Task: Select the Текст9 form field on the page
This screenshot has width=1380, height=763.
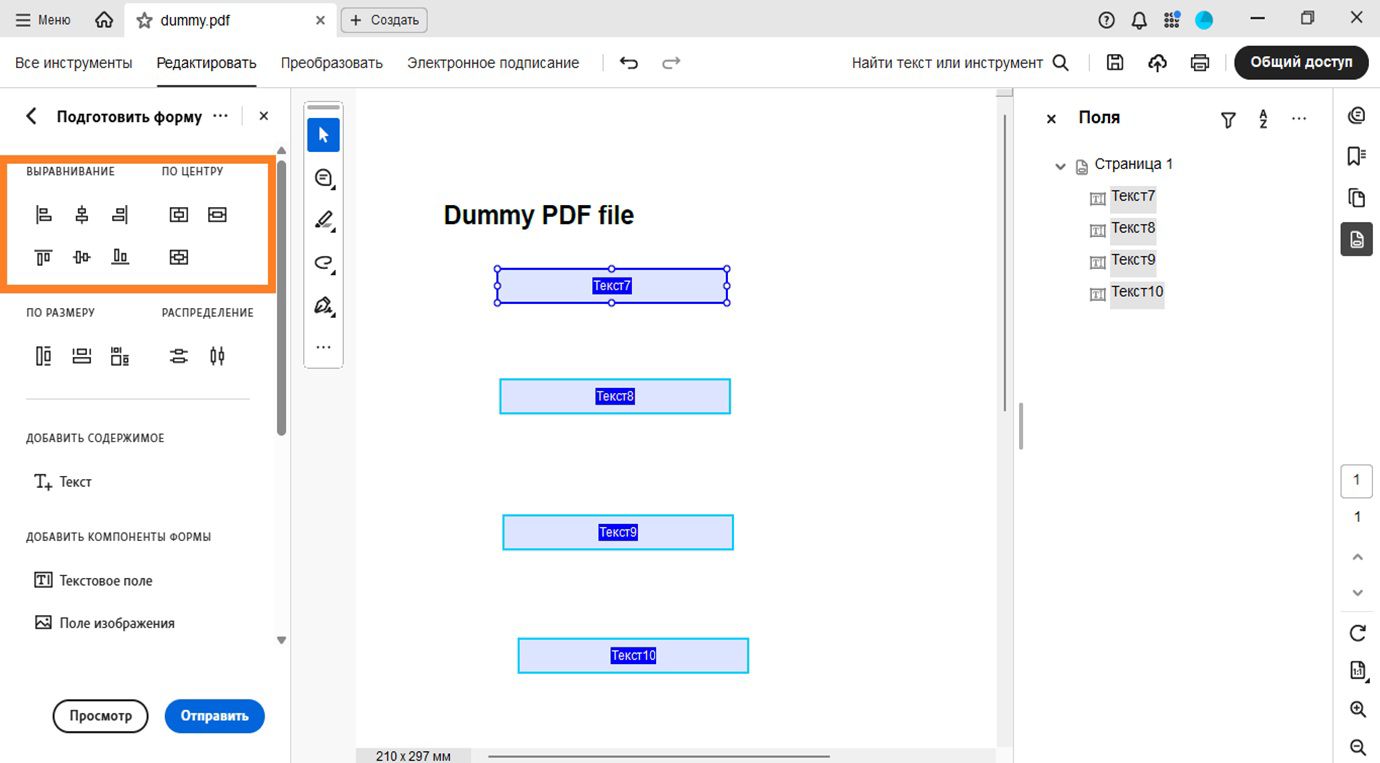Action: pos(618,532)
